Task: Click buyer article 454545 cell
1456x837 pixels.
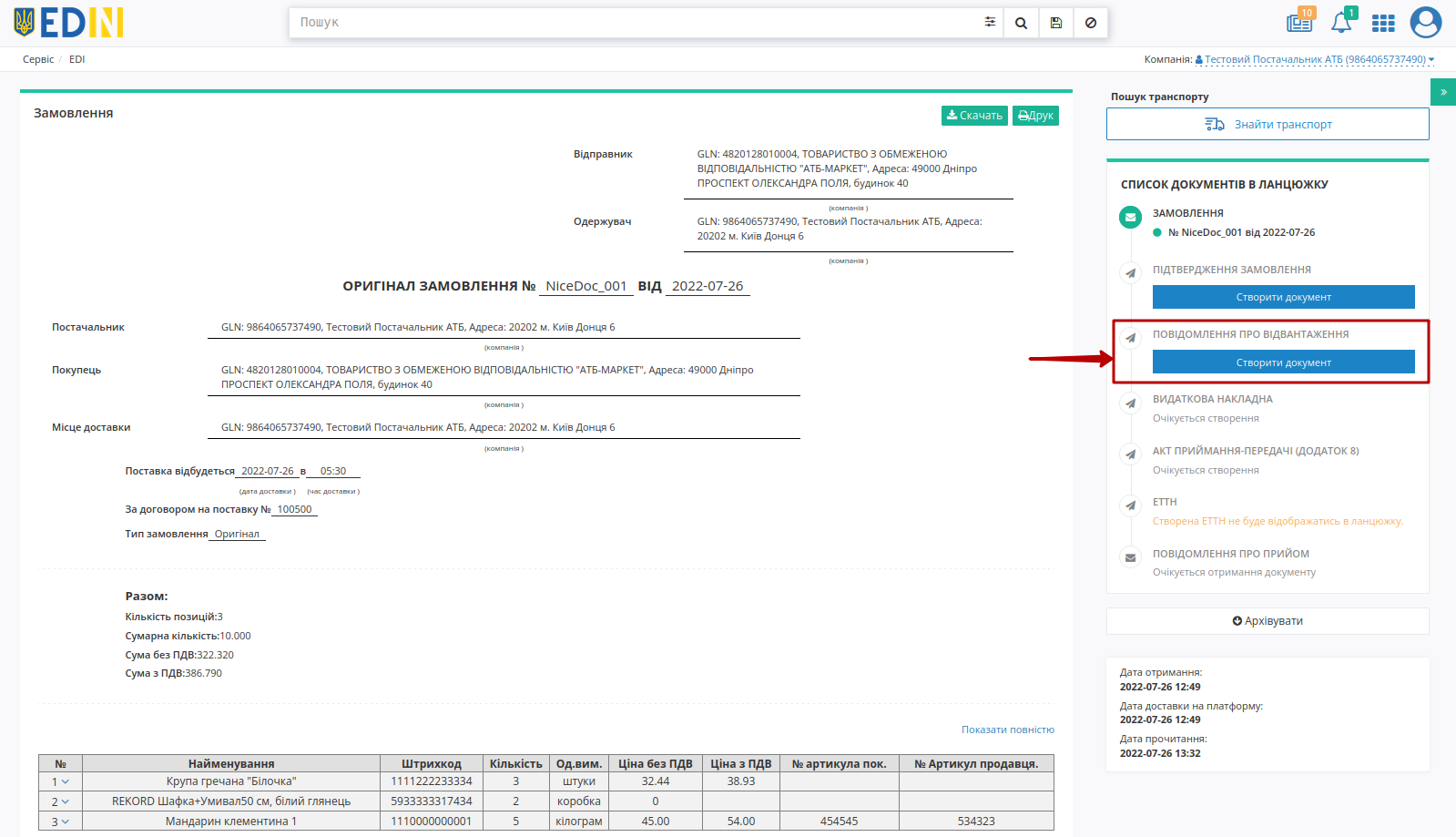Action: tap(839, 822)
